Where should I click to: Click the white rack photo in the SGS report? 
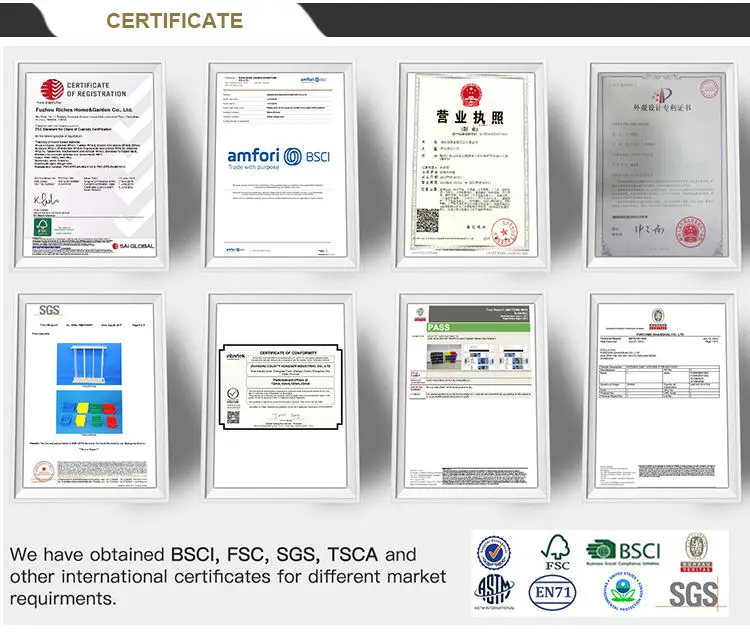pyautogui.click(x=89, y=364)
